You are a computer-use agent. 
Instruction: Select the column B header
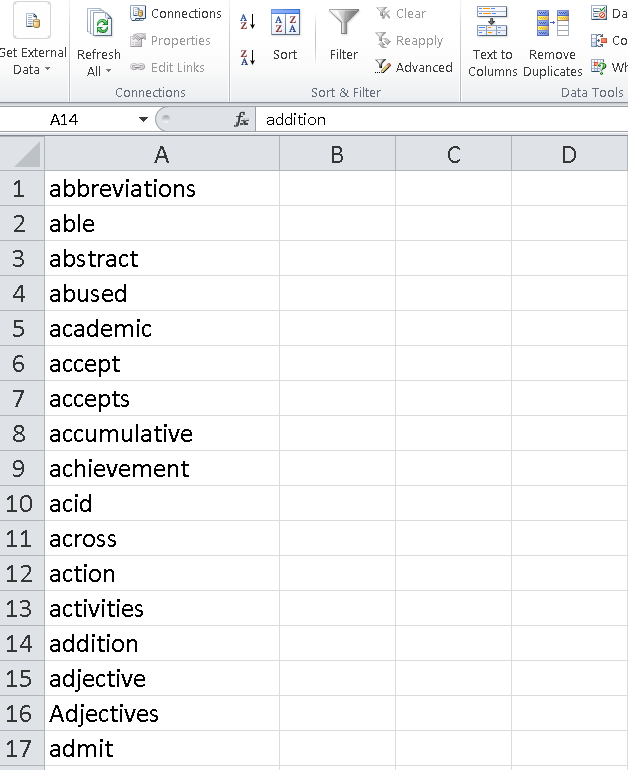click(337, 154)
